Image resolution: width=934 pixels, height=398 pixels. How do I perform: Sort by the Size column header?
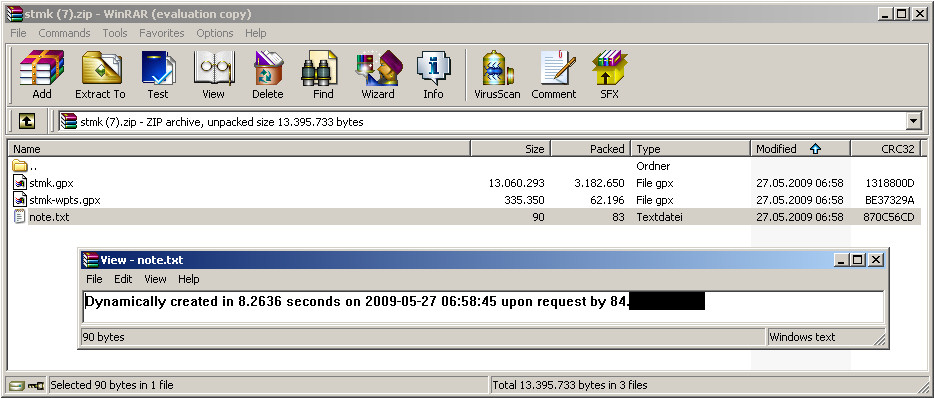point(510,149)
